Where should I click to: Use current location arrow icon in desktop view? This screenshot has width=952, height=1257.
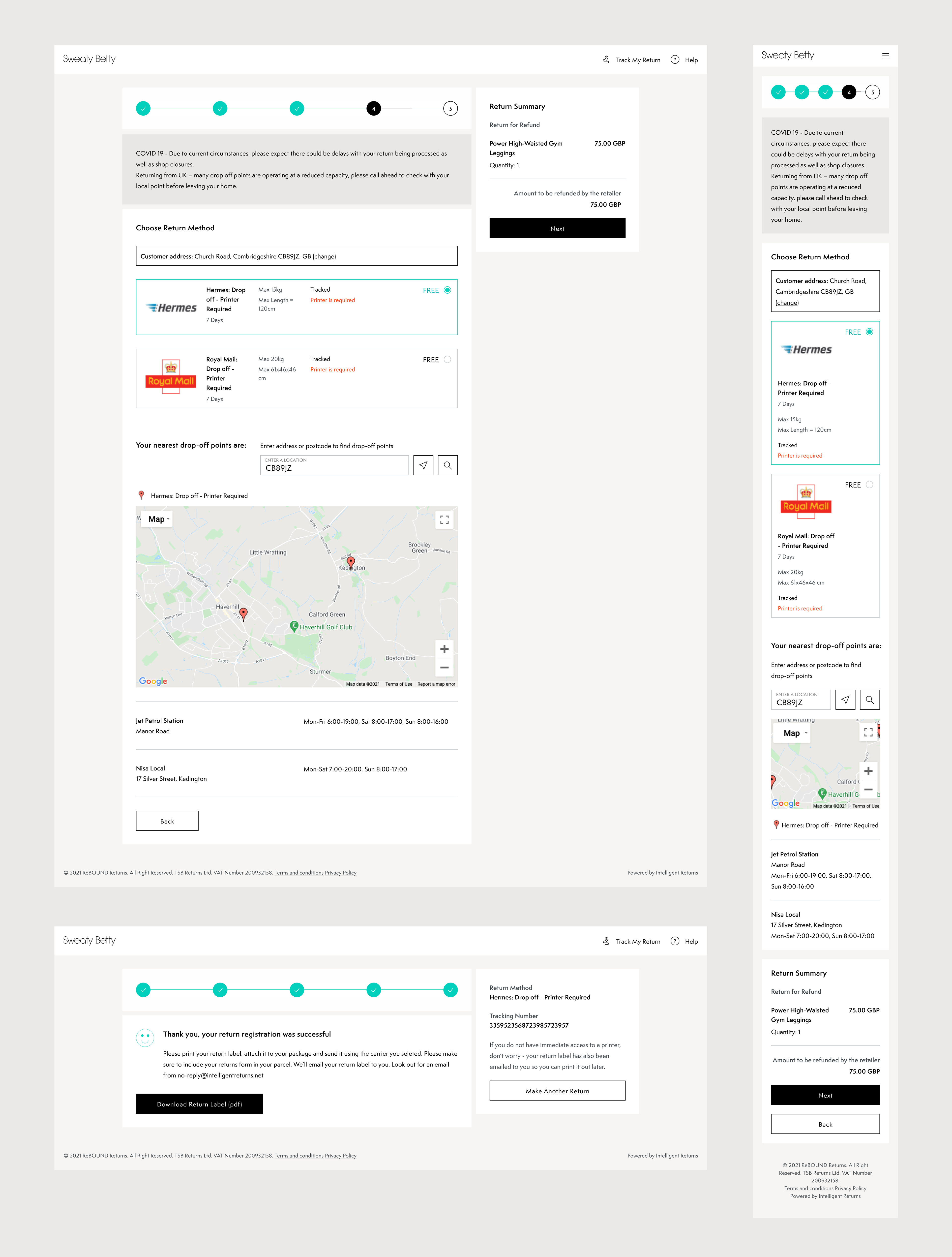click(423, 465)
